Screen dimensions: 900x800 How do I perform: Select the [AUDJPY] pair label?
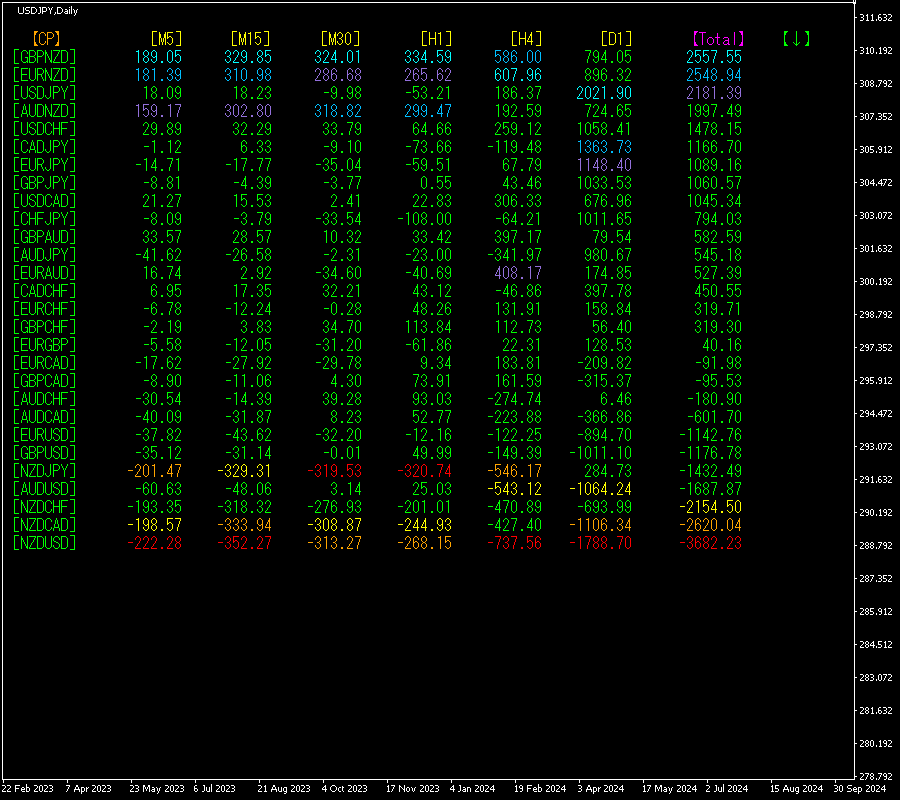point(44,255)
